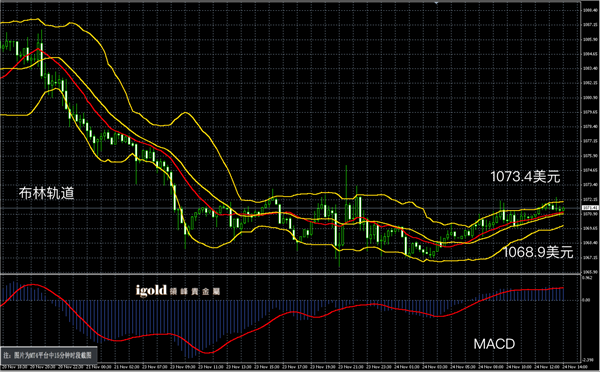This screenshot has height=372, width=600.
Task: Click the divider between price and MACD panes
Action: (x=291, y=274)
